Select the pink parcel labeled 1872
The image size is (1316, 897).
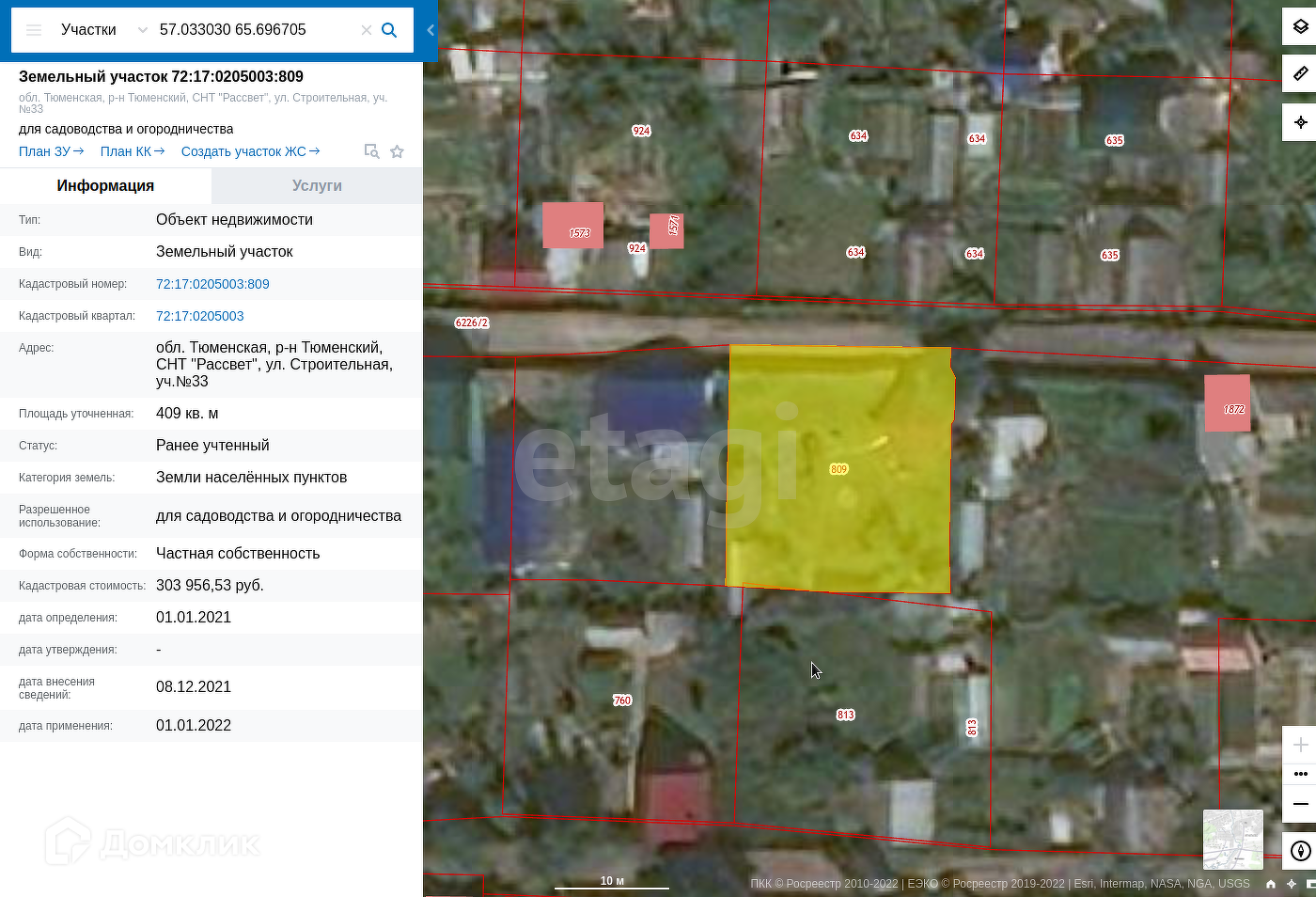[1228, 402]
